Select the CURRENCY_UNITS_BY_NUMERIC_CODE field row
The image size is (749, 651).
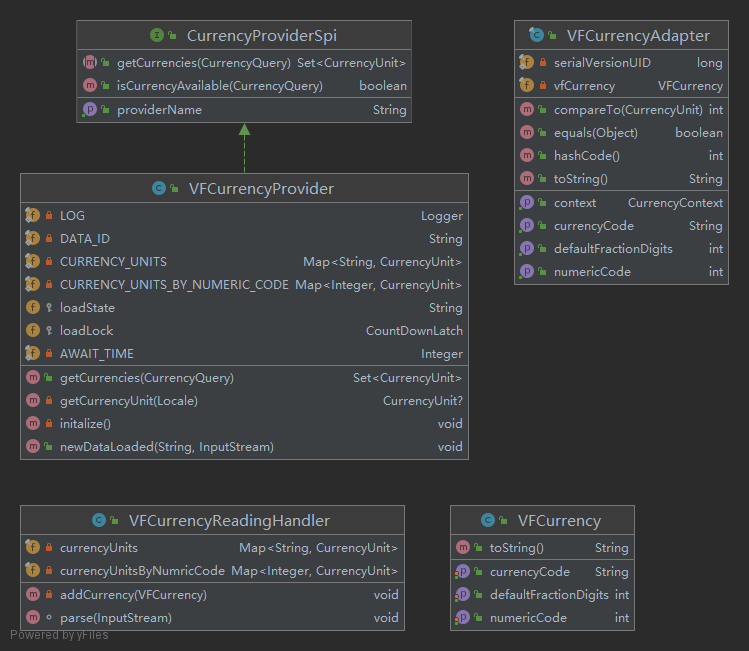point(244,285)
